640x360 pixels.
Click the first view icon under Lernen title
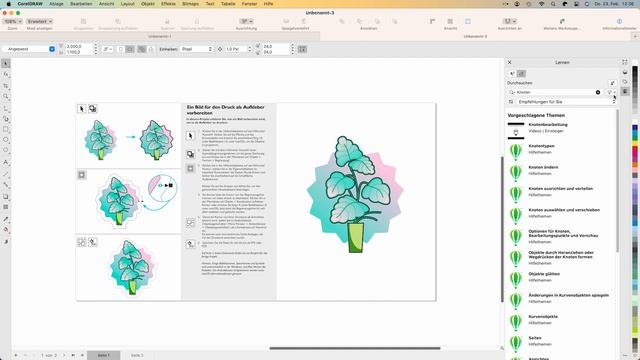[512, 73]
